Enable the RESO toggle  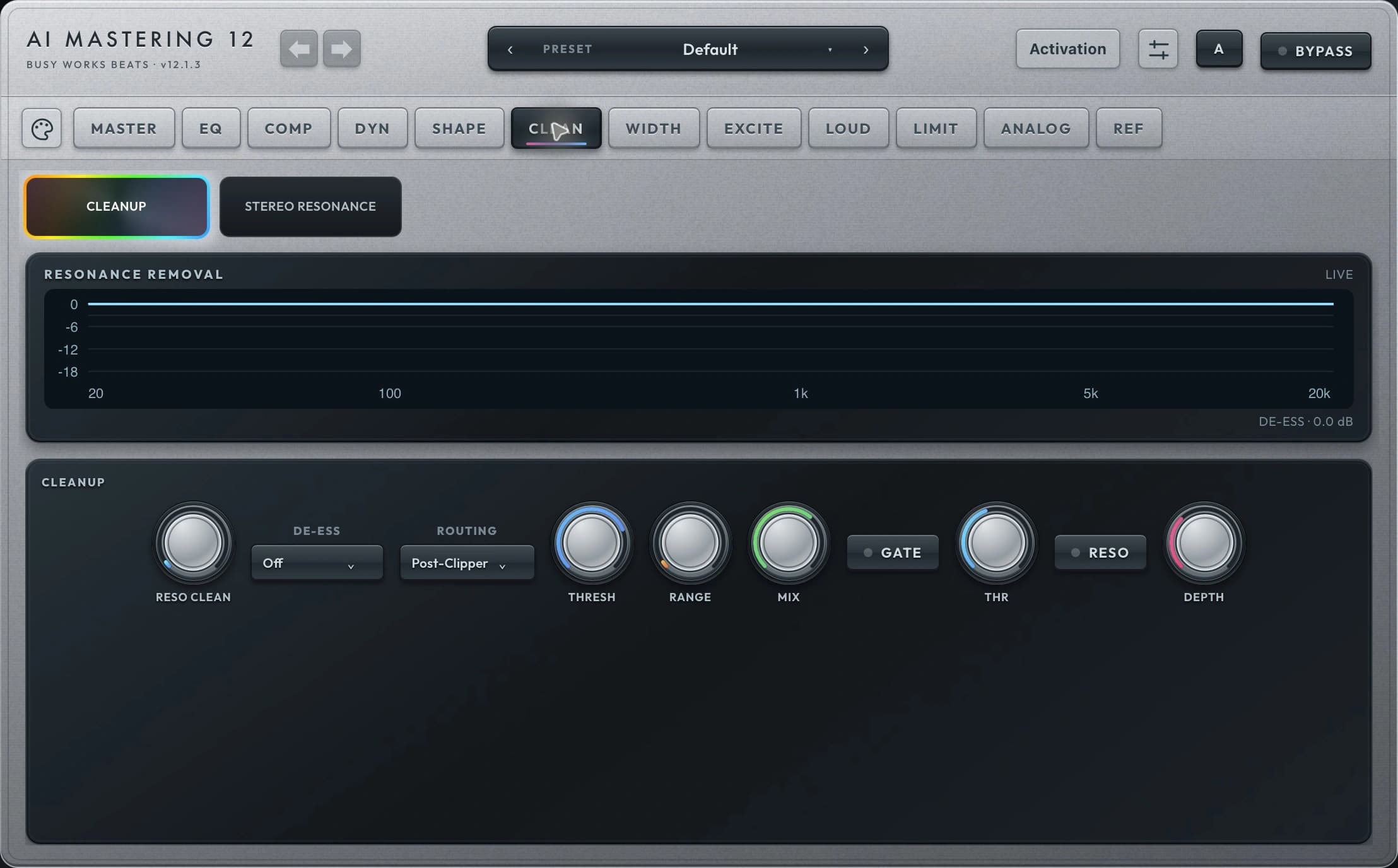[1100, 553]
